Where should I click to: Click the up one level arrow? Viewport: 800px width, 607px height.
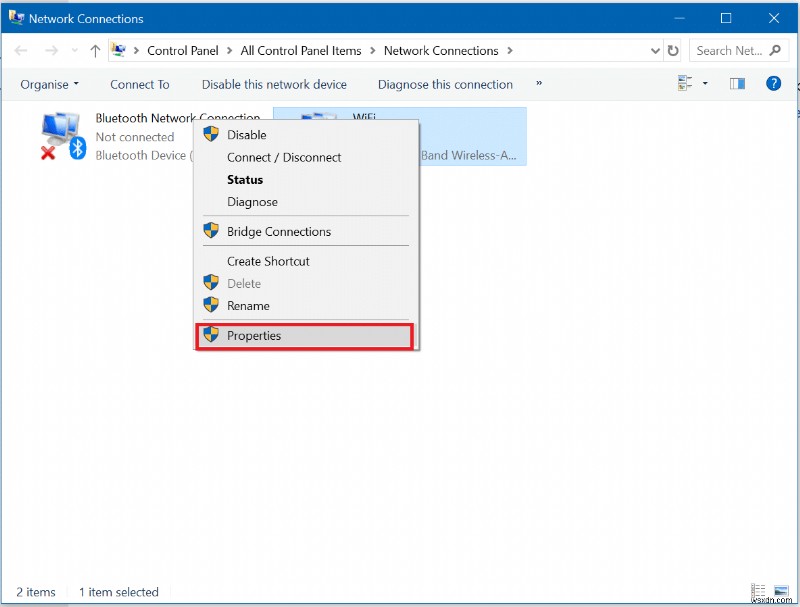pyautogui.click(x=95, y=50)
